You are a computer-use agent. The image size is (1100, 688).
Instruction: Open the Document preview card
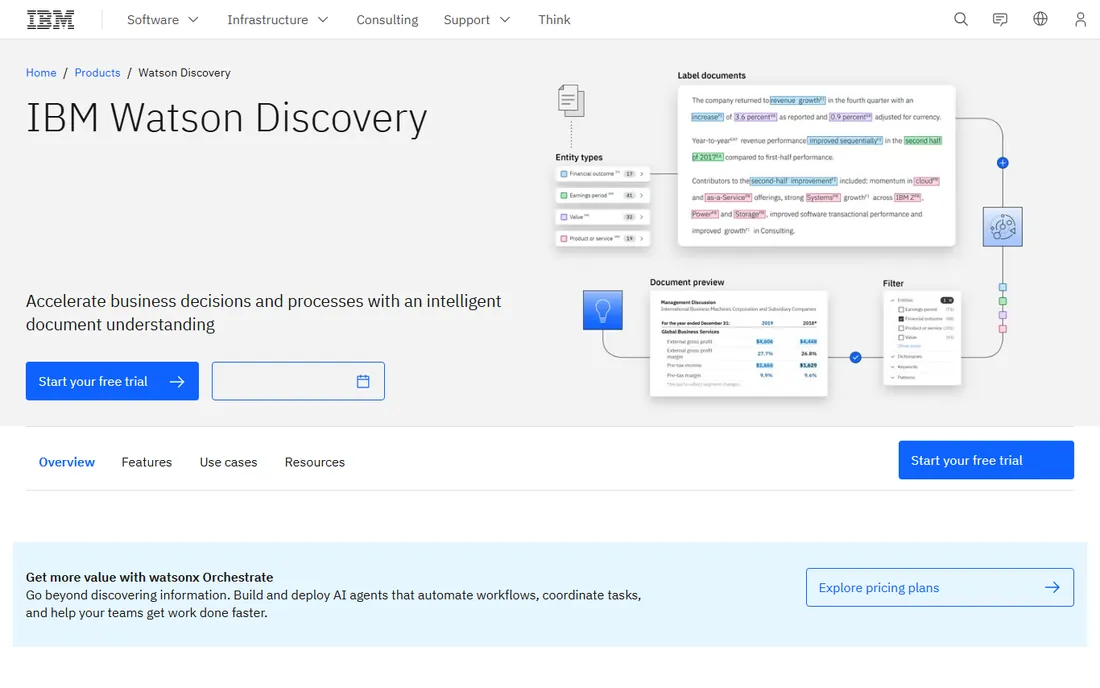pos(739,344)
